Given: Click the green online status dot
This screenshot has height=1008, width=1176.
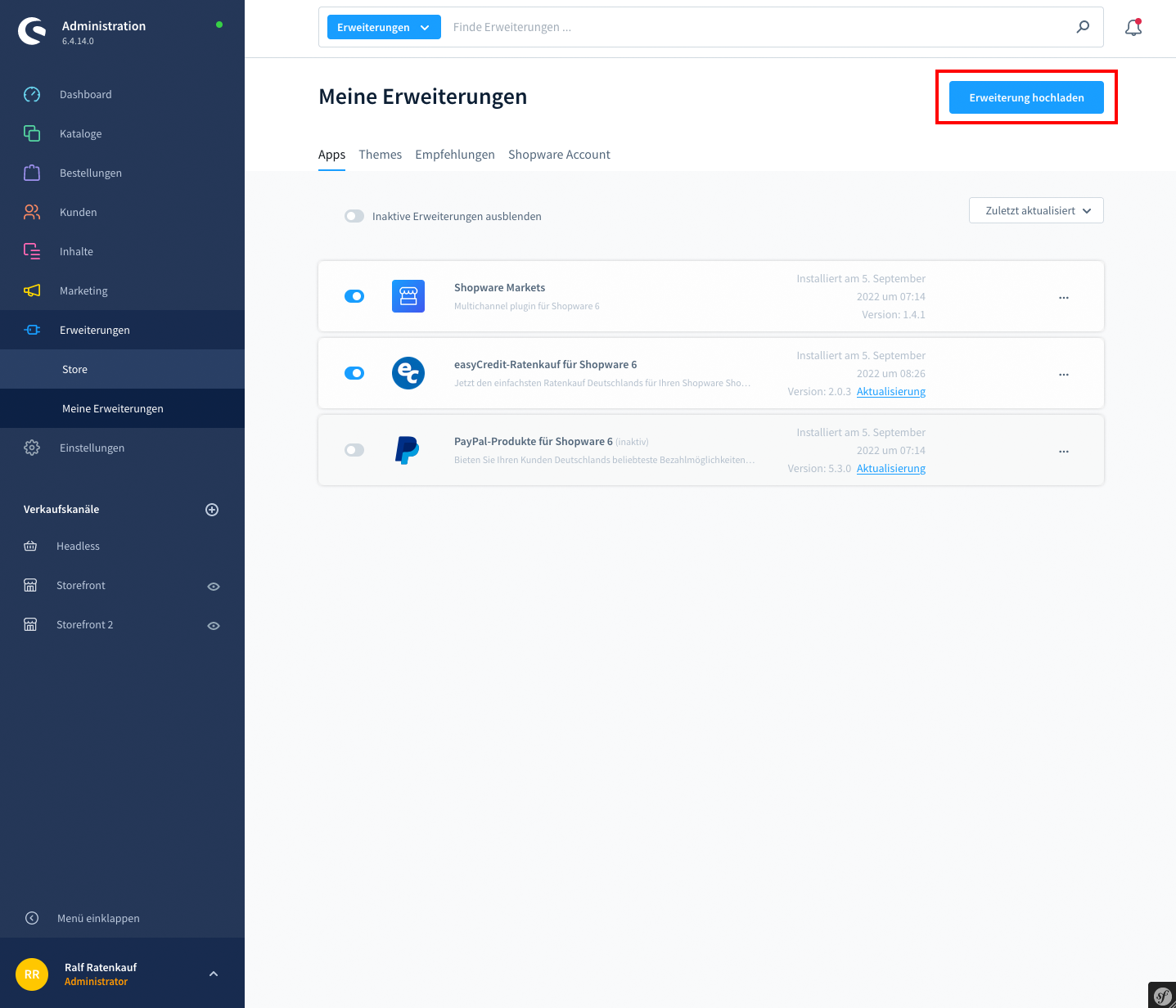Looking at the screenshot, I should coord(219,25).
